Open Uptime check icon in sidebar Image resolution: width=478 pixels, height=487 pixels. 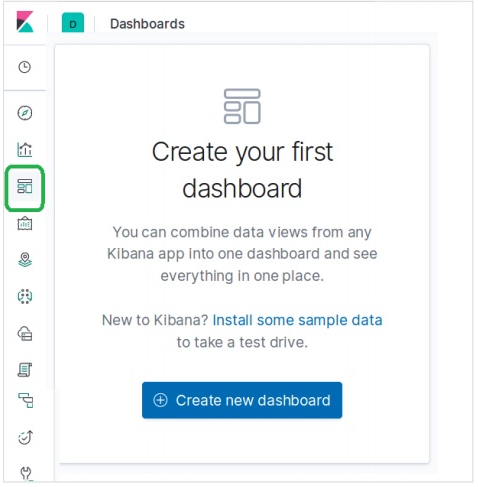25,437
